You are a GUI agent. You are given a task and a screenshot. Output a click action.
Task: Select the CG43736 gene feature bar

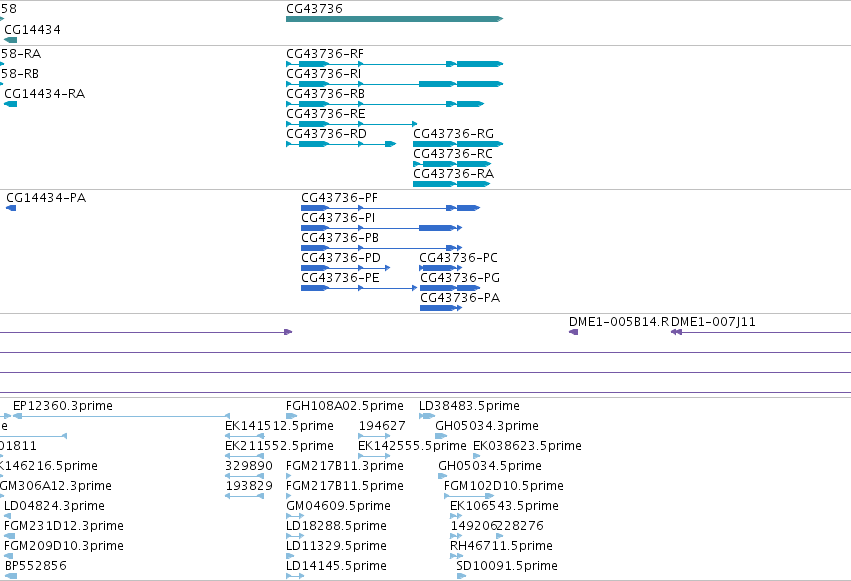click(395, 19)
